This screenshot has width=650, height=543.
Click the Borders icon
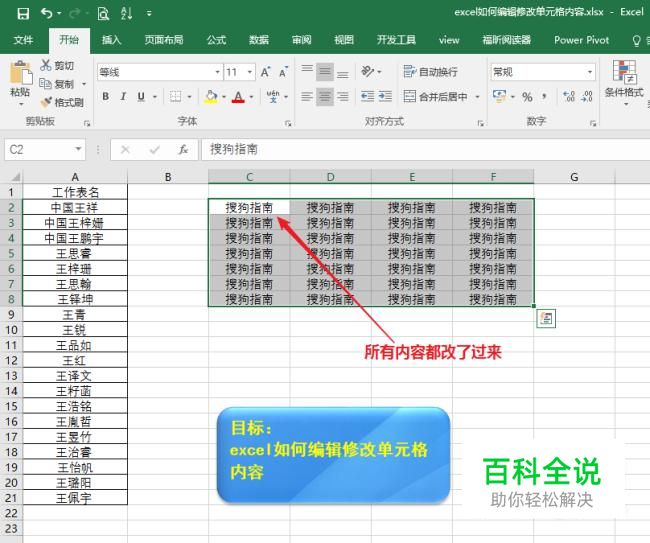tap(175, 97)
